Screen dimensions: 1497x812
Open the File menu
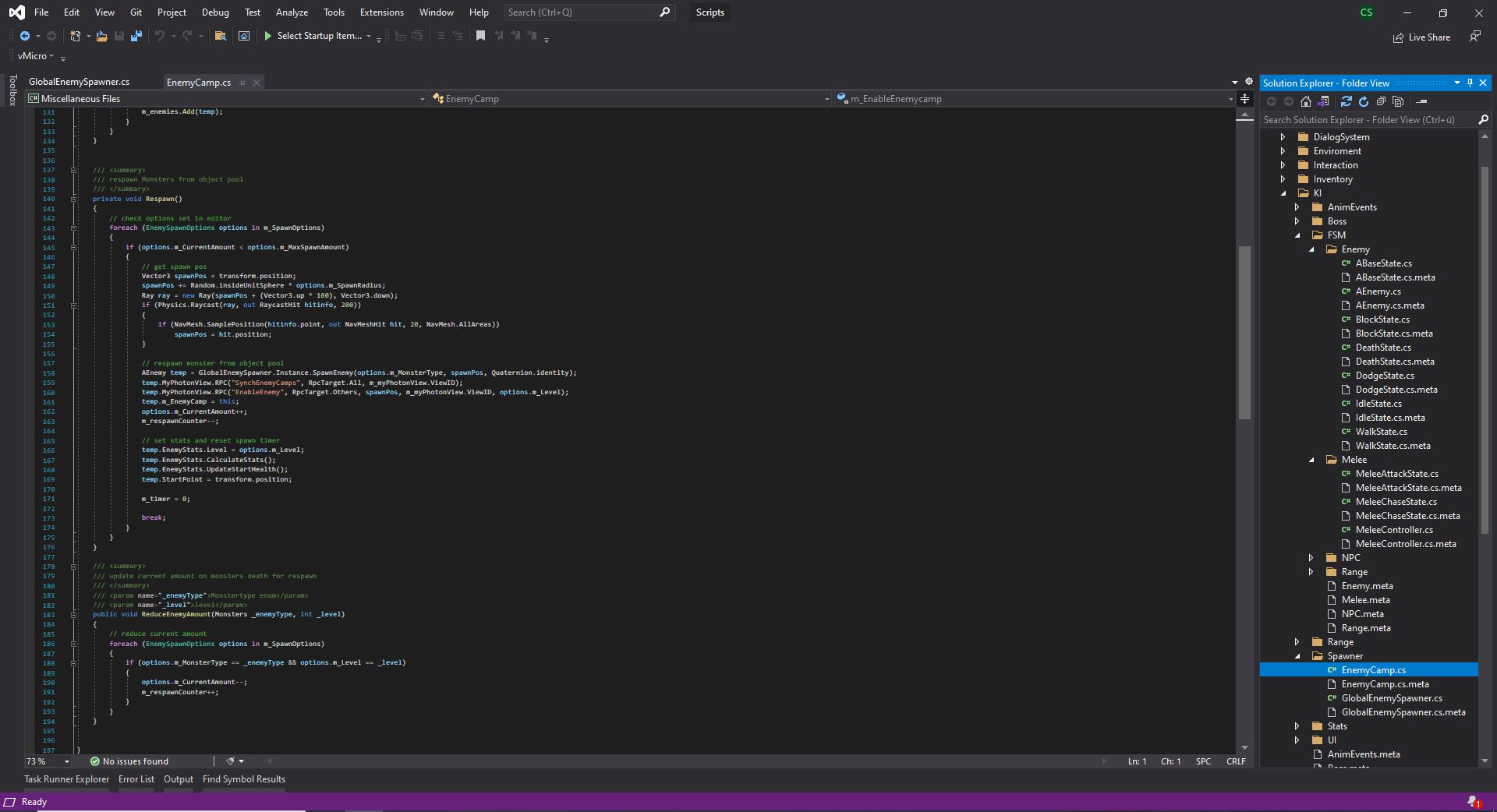(41, 12)
